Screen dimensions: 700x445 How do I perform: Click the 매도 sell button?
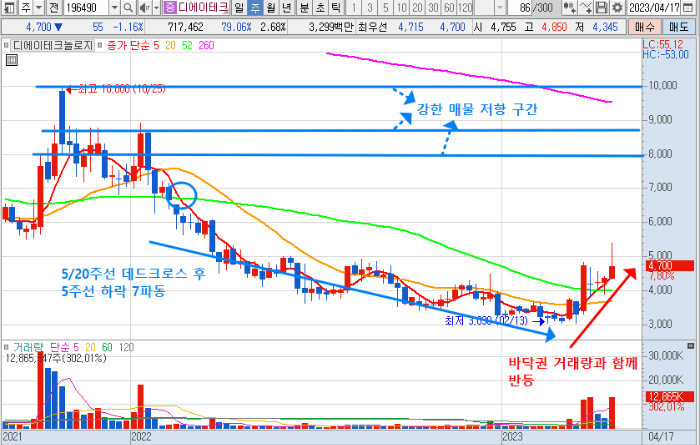tap(679, 27)
